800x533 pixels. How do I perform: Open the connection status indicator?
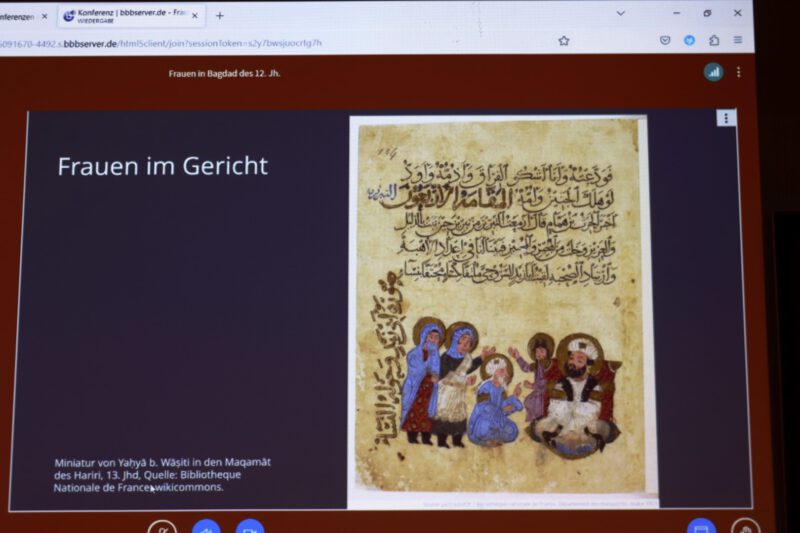pos(713,72)
